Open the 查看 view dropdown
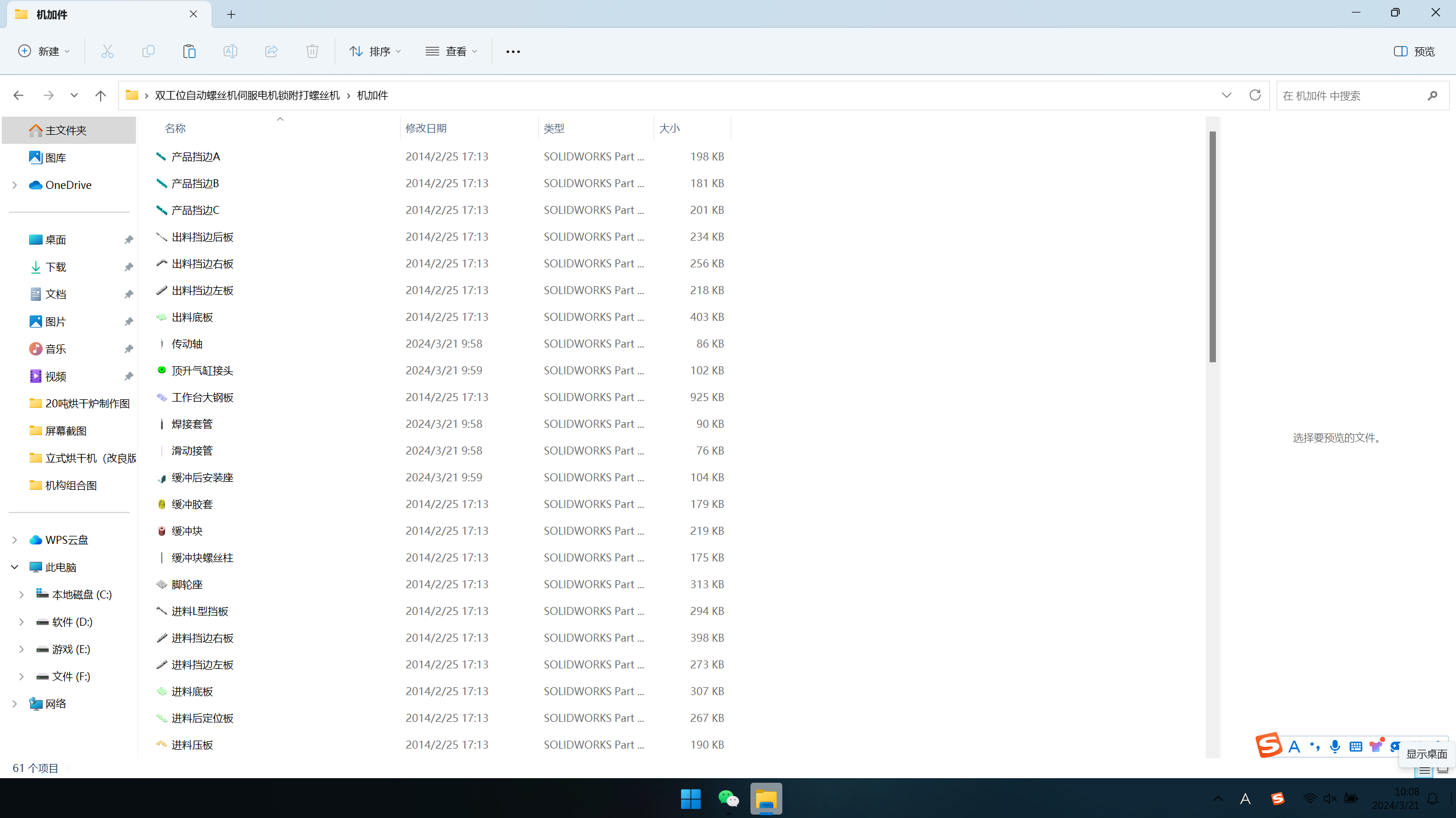 coord(451,51)
